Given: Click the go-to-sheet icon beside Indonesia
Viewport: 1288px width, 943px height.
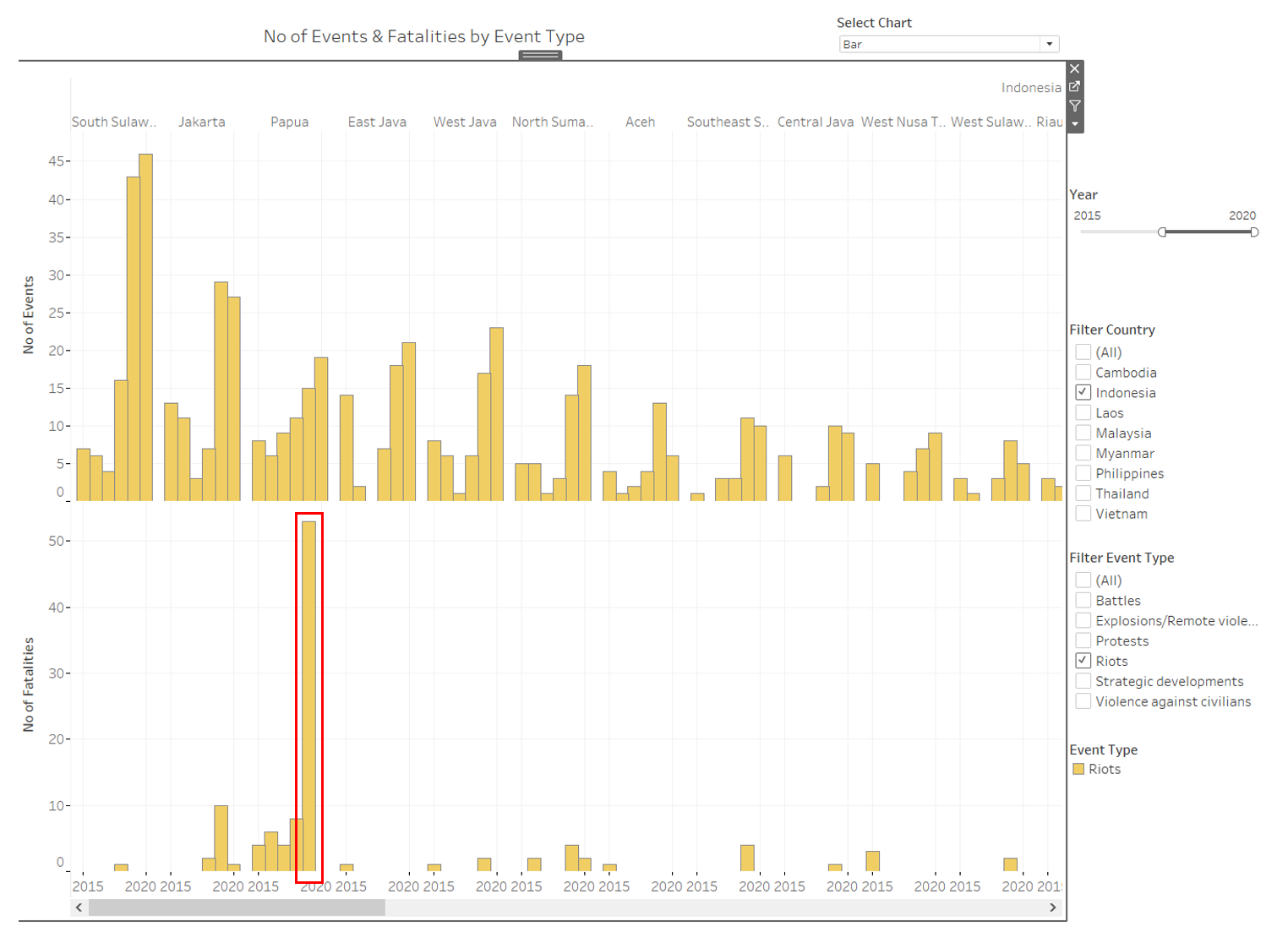Looking at the screenshot, I should coord(1074,87).
